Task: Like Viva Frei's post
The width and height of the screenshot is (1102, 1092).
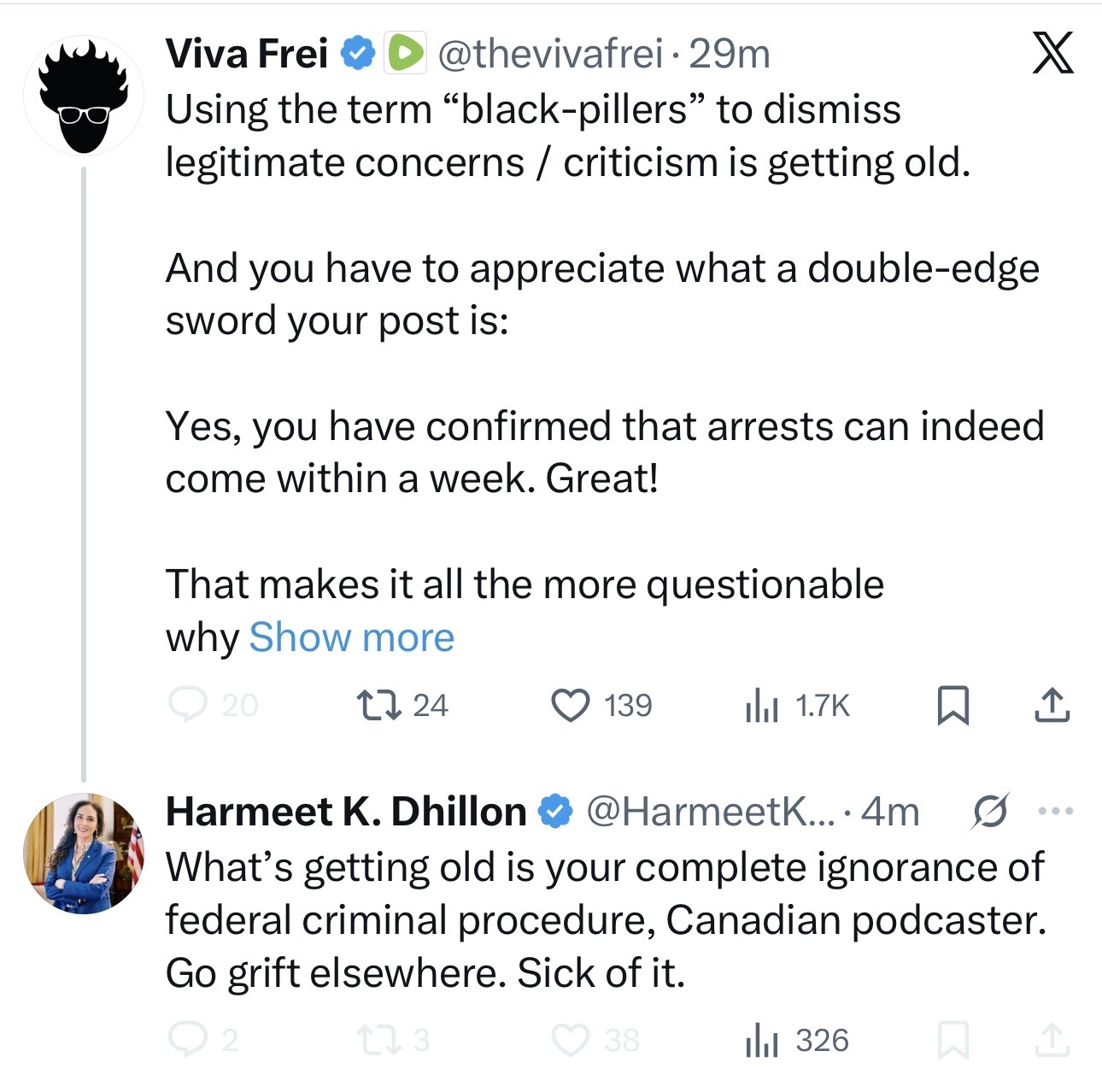Action: (x=570, y=706)
